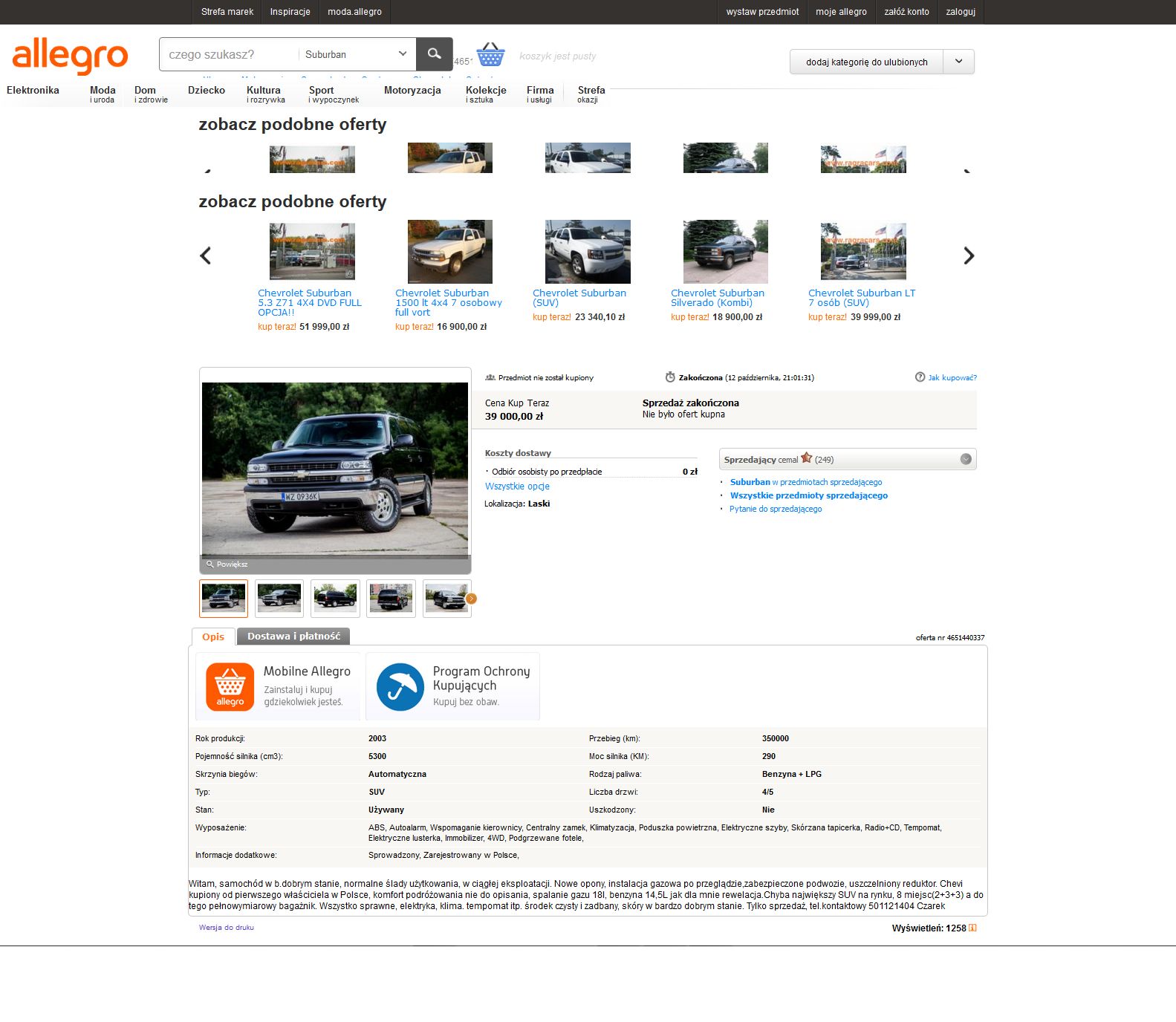1176x1022 pixels.
Task: Click the allegro logo
Action: tap(71, 56)
